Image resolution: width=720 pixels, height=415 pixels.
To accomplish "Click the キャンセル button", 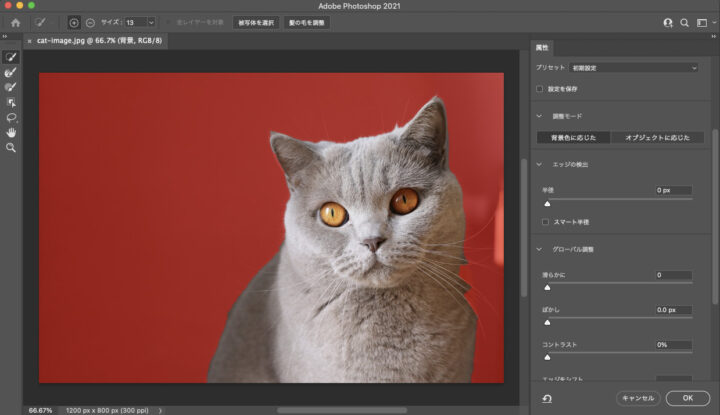I will [x=638, y=398].
